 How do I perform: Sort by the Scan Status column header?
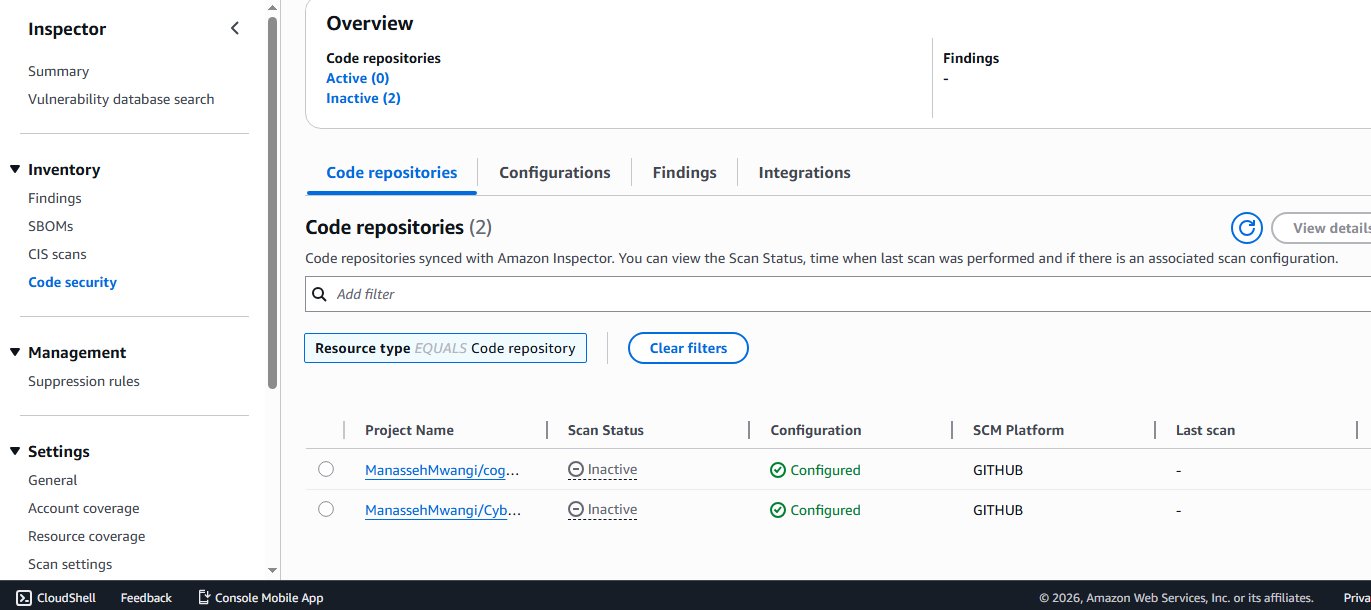click(x=606, y=430)
